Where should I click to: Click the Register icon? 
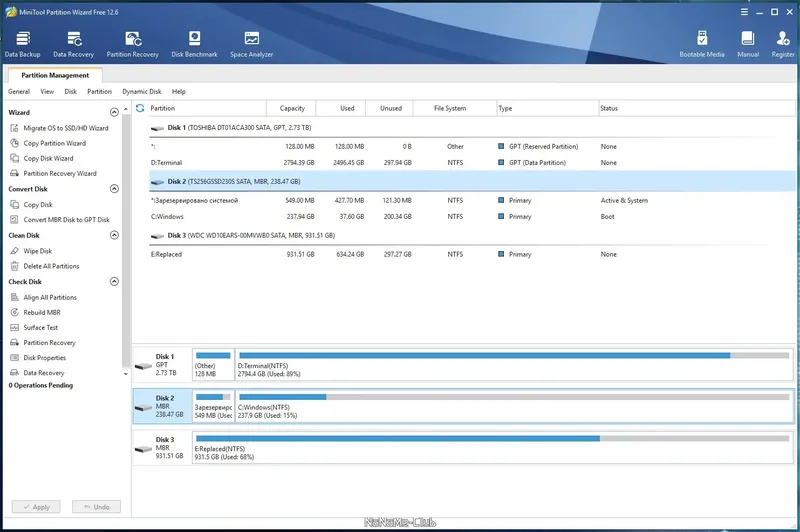(783, 42)
